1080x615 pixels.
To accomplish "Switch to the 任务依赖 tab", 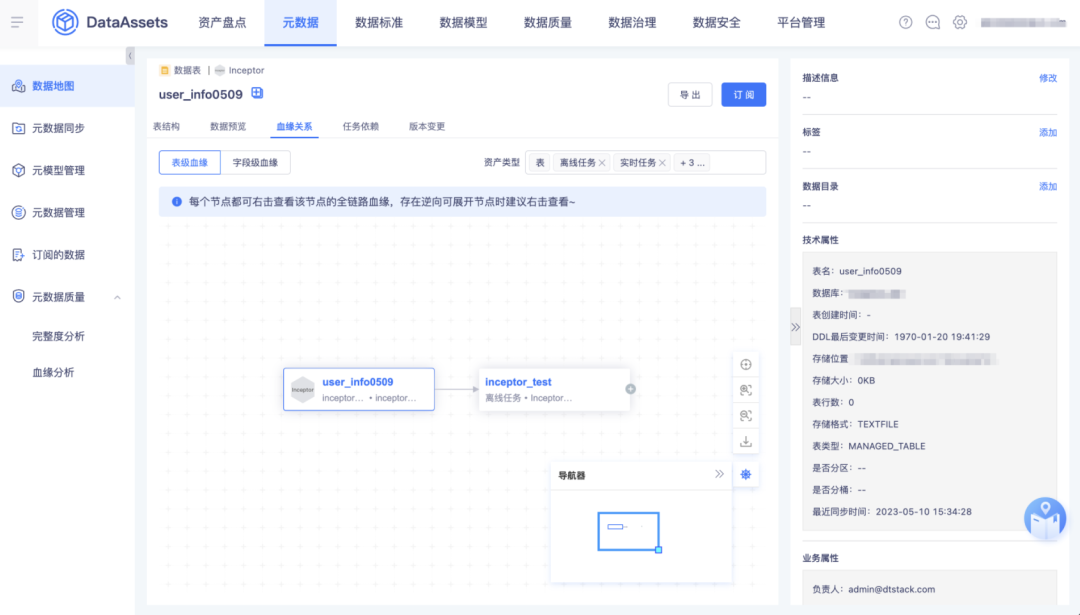I will pos(360,127).
